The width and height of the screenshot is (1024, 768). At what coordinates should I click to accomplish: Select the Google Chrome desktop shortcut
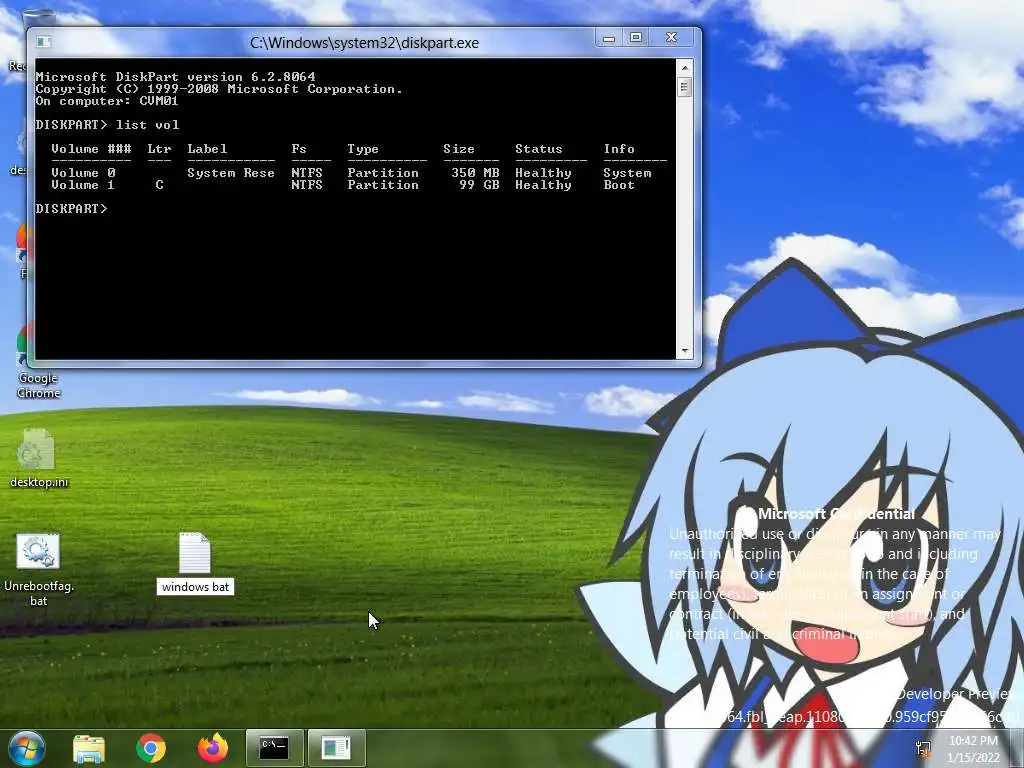coord(38,362)
